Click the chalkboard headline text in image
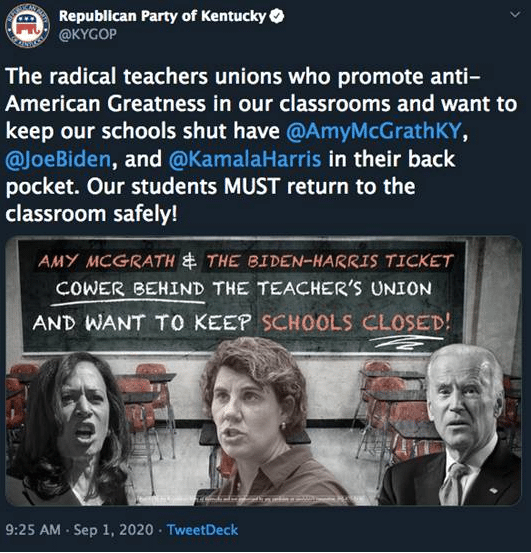The height and width of the screenshot is (553, 531). pyautogui.click(x=243, y=293)
